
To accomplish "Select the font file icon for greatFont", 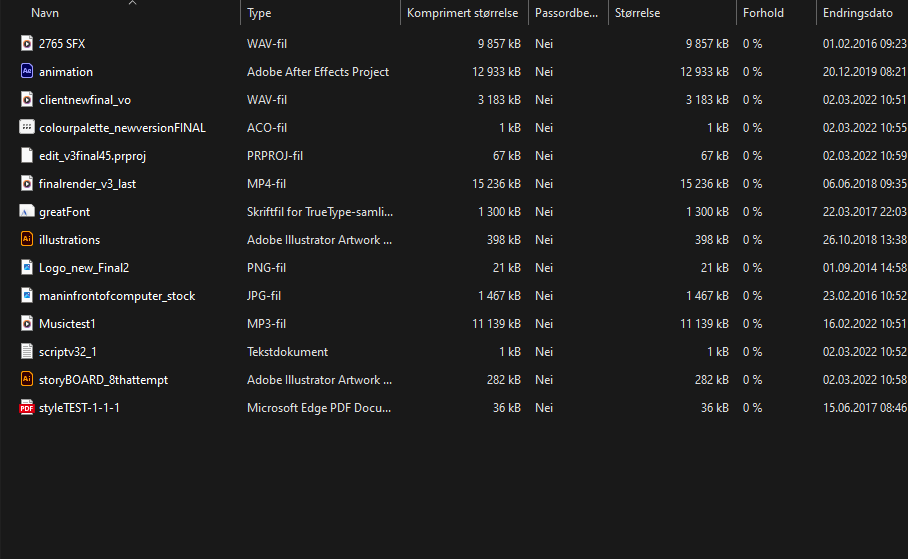I will pos(27,212).
